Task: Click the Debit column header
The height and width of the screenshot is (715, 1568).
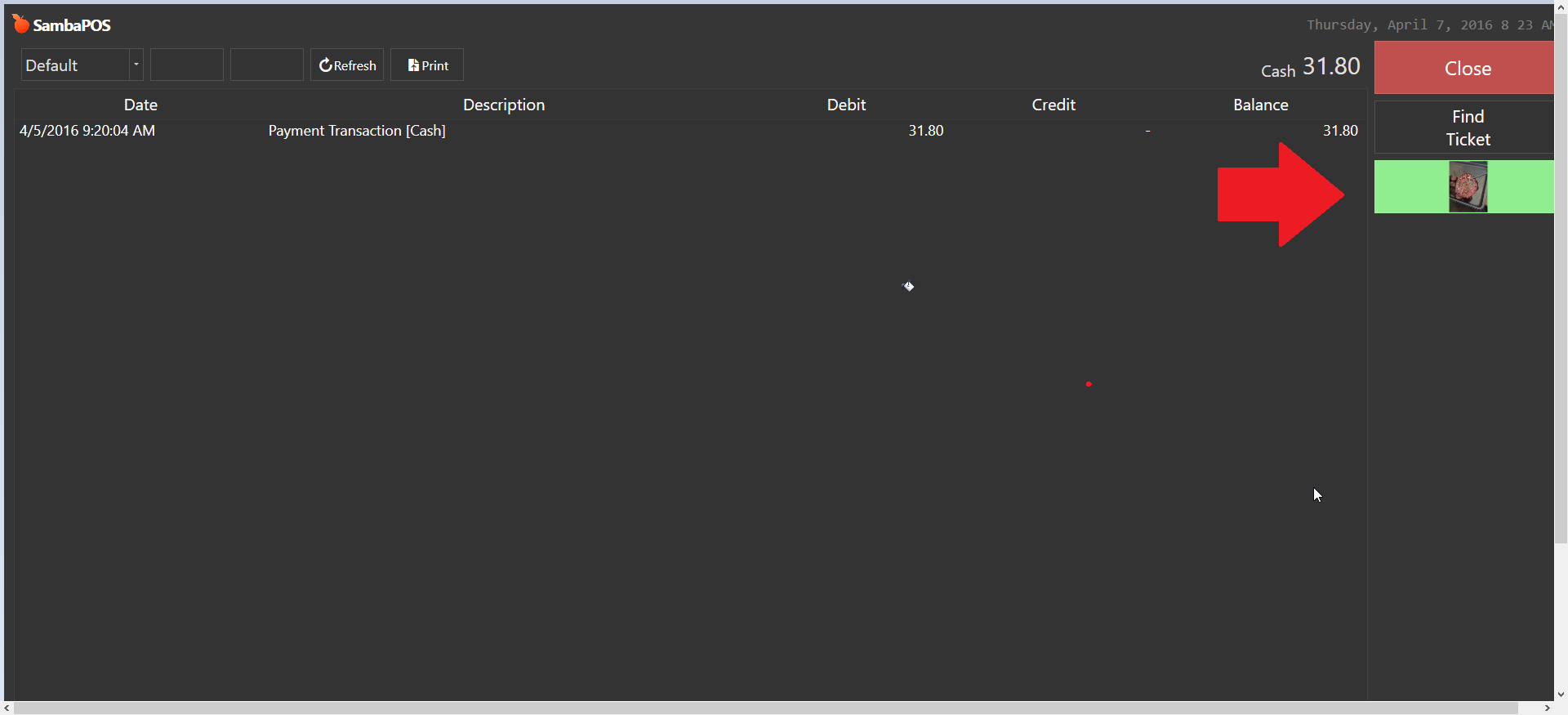Action: point(846,105)
